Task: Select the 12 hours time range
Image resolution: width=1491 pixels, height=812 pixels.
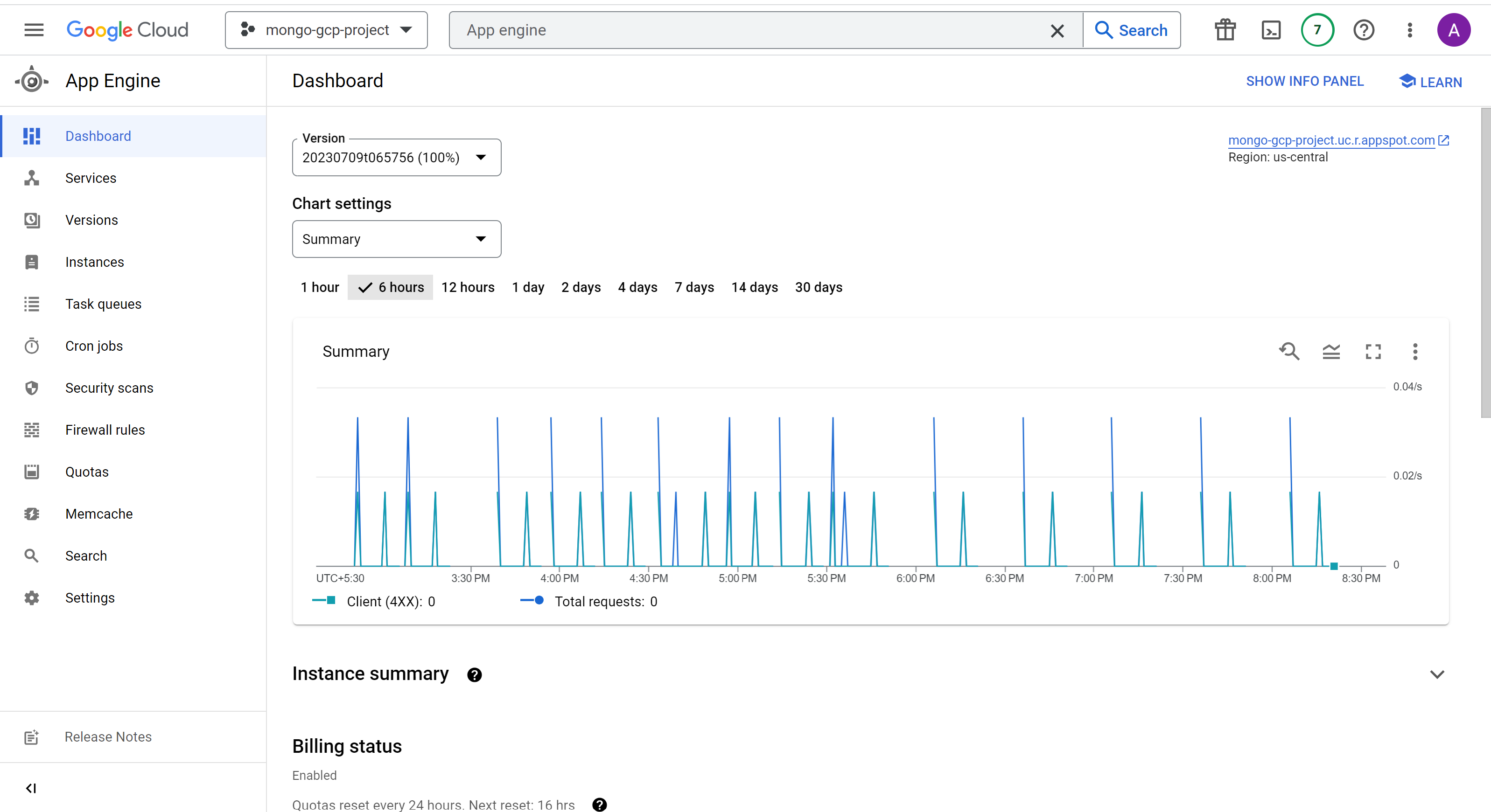Action: tap(468, 287)
